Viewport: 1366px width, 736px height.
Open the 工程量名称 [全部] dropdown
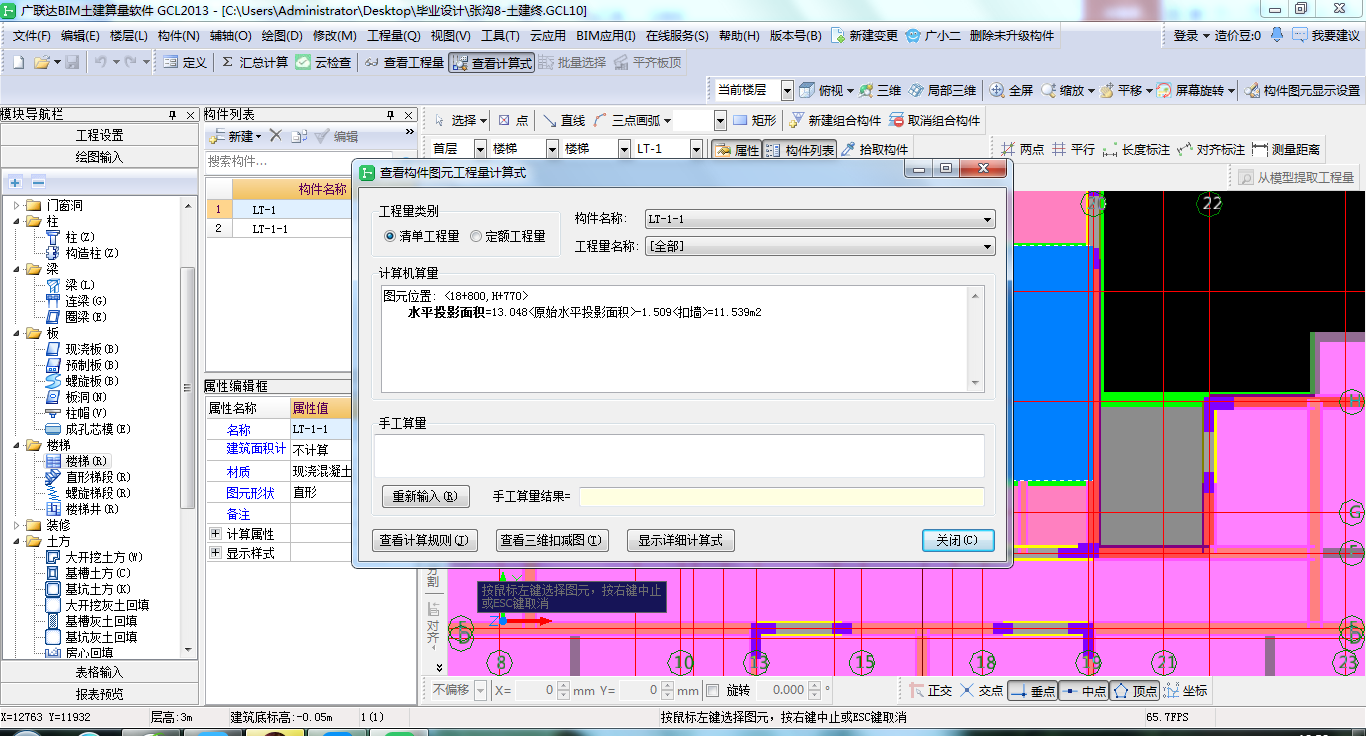click(x=819, y=246)
